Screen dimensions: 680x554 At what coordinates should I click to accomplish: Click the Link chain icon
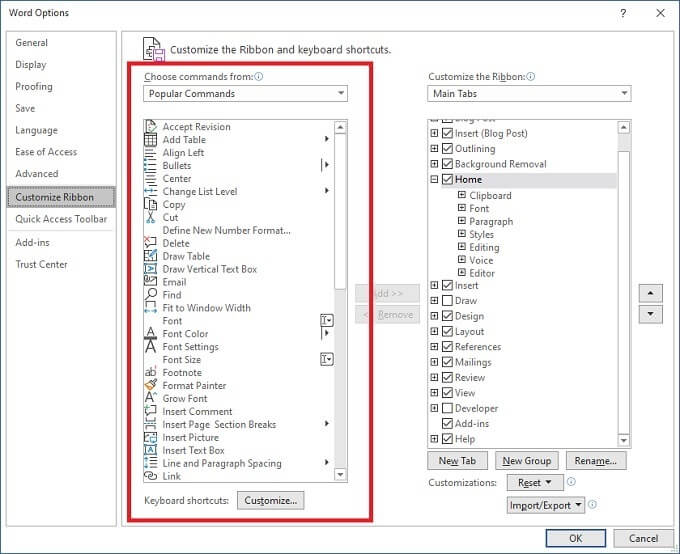click(x=150, y=476)
